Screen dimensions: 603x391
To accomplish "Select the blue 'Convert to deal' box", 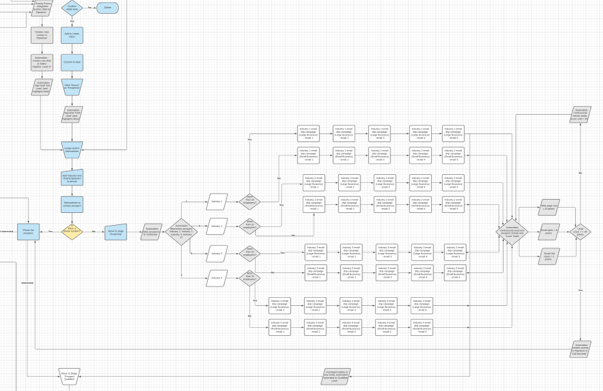I will [72, 62].
